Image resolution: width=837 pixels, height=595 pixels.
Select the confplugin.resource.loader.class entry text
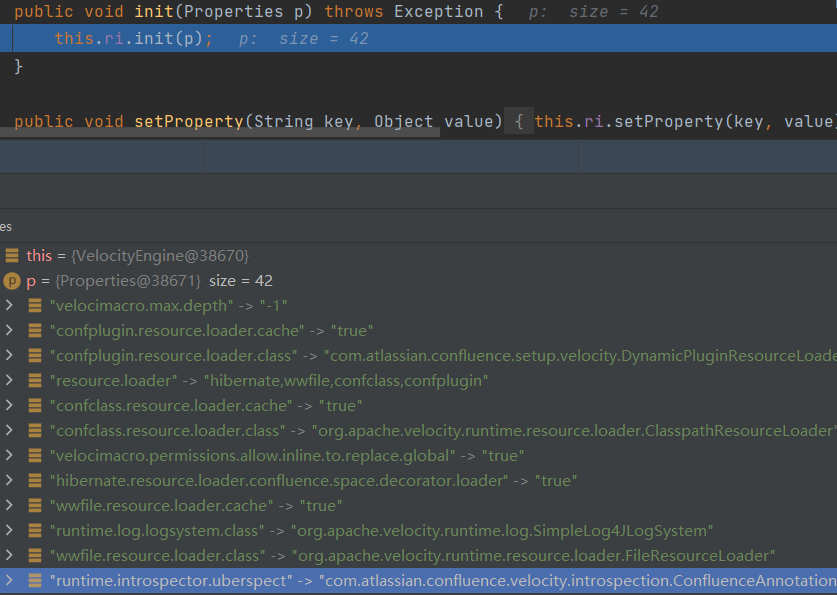tap(172, 356)
